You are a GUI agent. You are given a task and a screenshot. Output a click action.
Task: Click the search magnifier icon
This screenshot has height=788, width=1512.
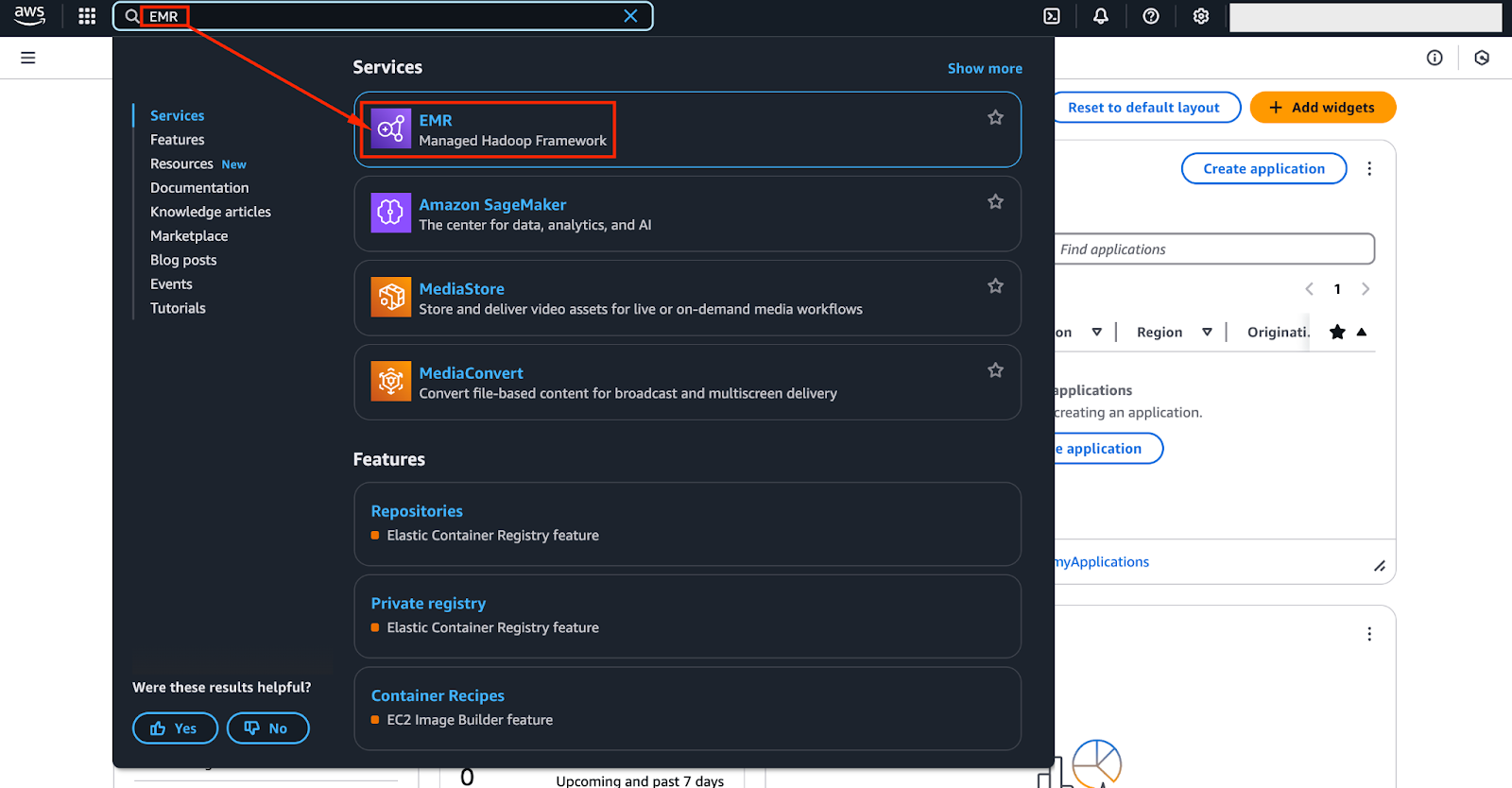pyautogui.click(x=132, y=16)
